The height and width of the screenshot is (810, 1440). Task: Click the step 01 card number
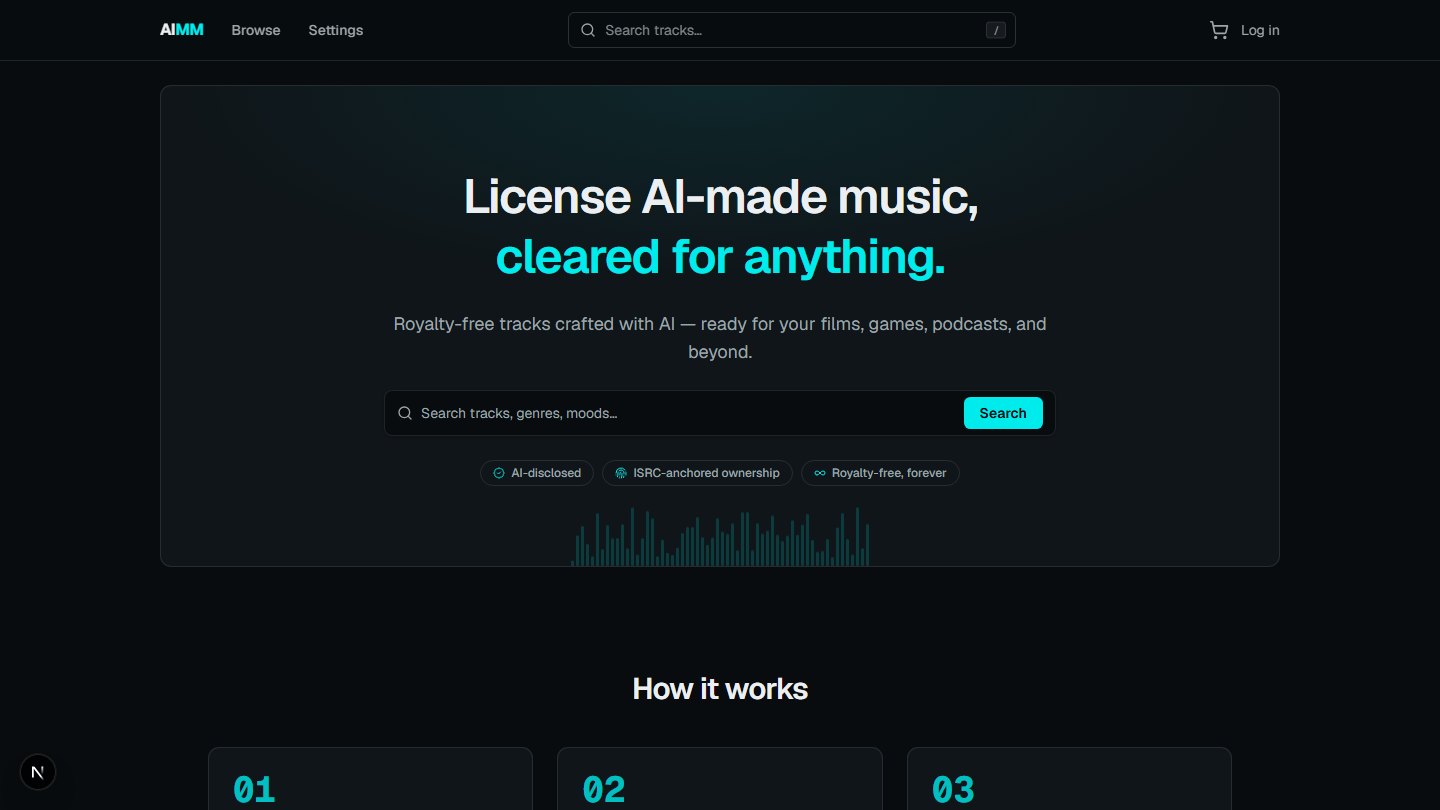pos(254,790)
